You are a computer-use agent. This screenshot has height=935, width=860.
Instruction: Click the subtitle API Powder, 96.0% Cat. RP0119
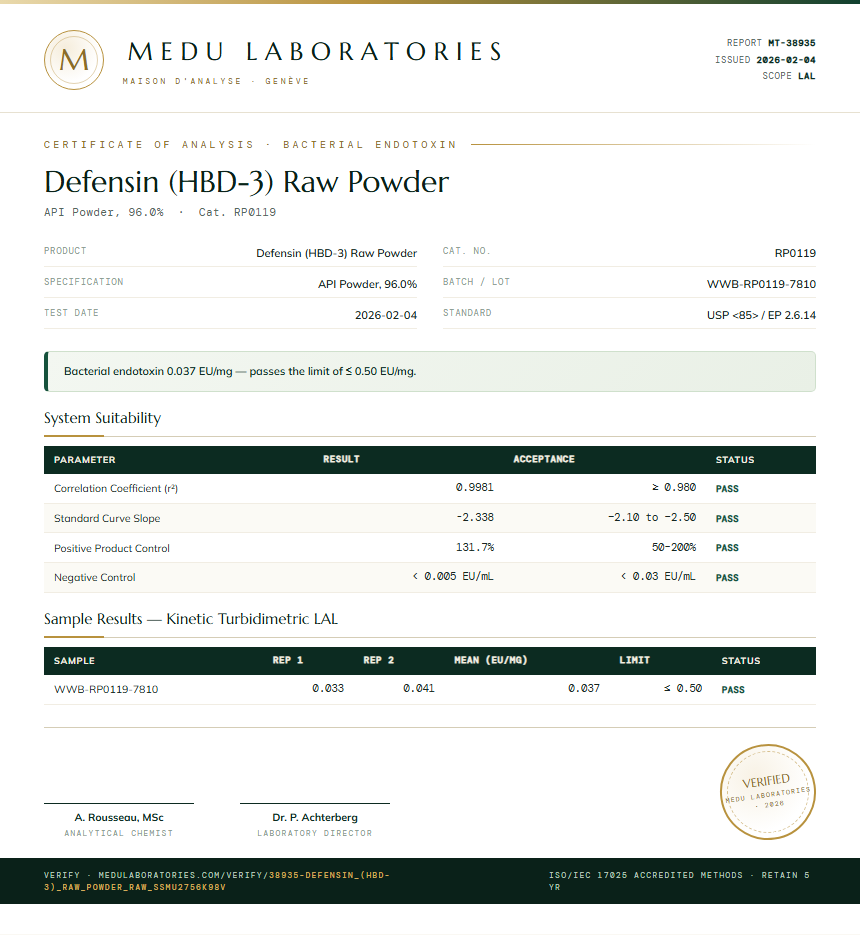(160, 212)
